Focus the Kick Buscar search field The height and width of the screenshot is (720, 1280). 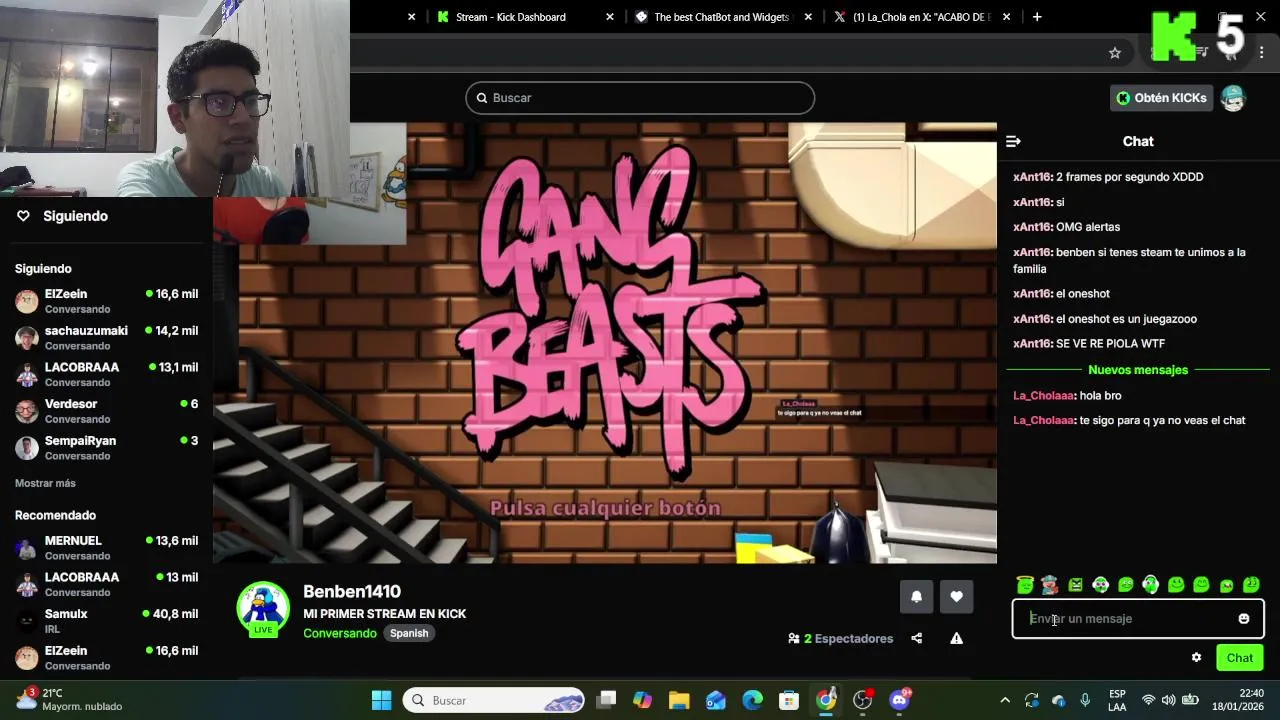point(640,98)
